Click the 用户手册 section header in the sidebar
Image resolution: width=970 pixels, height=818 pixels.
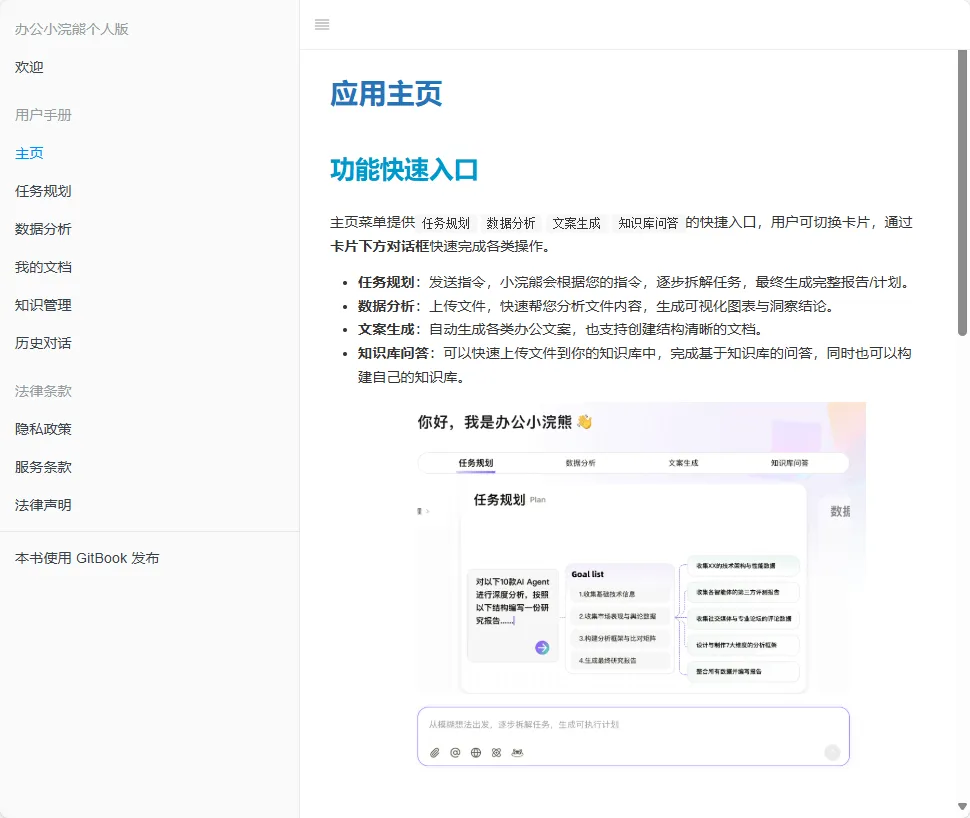pos(43,115)
